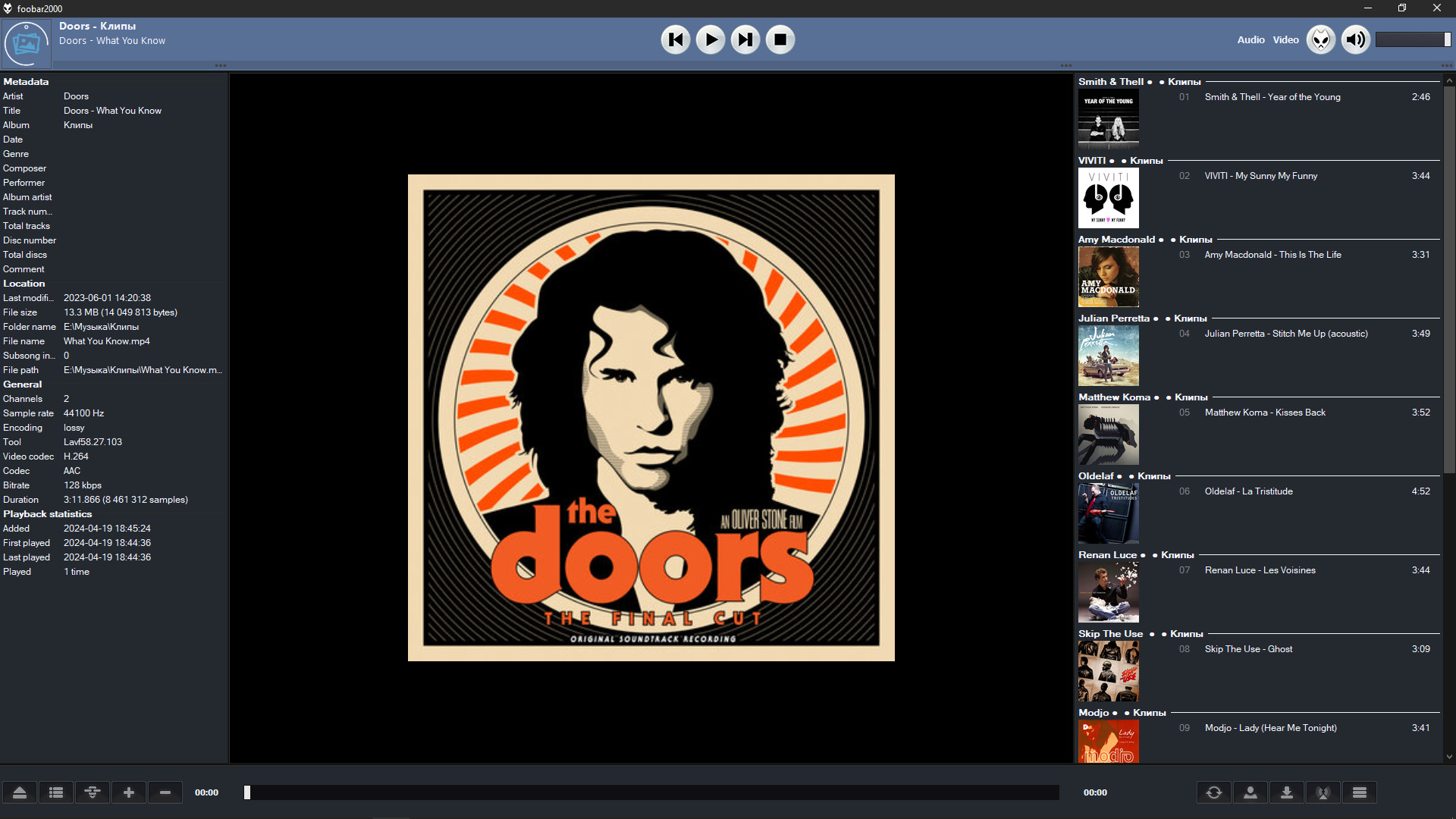Click the seek bar track
Image resolution: width=1456 pixels, height=819 pixels.
pos(652,792)
